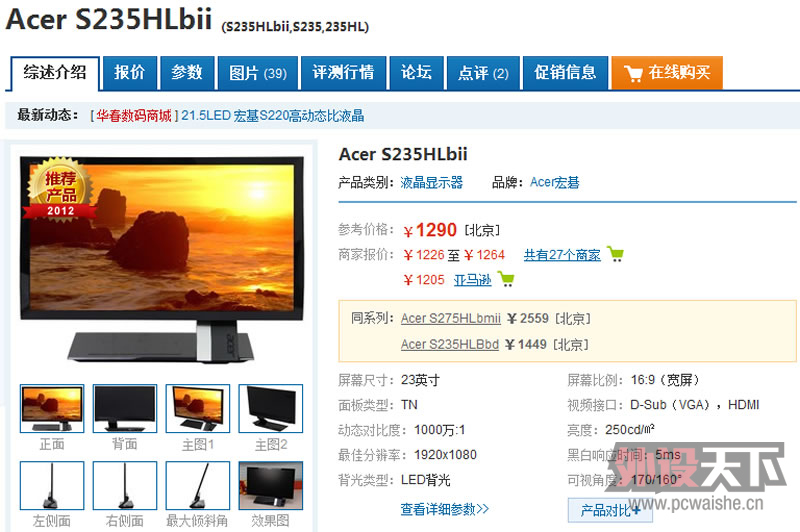Open the 点评 (2) tab

pos(483,72)
